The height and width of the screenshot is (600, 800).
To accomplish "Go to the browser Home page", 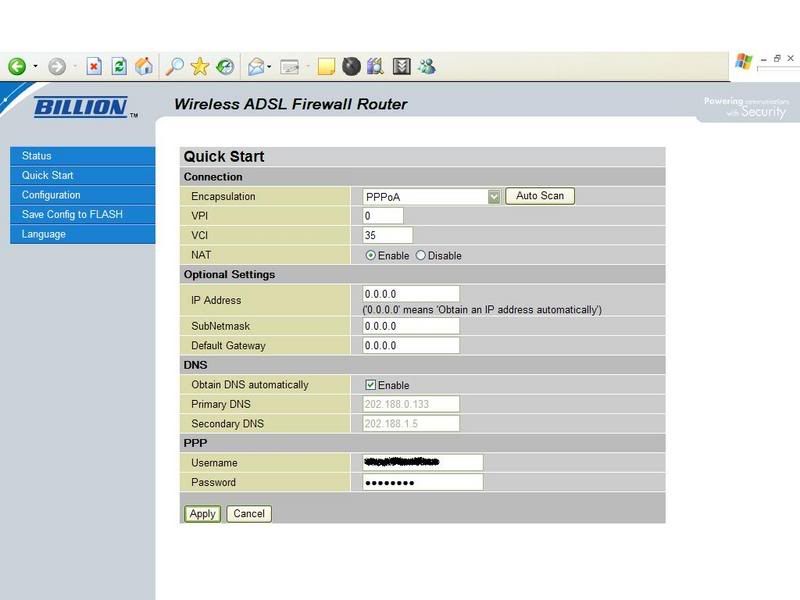I will [144, 66].
